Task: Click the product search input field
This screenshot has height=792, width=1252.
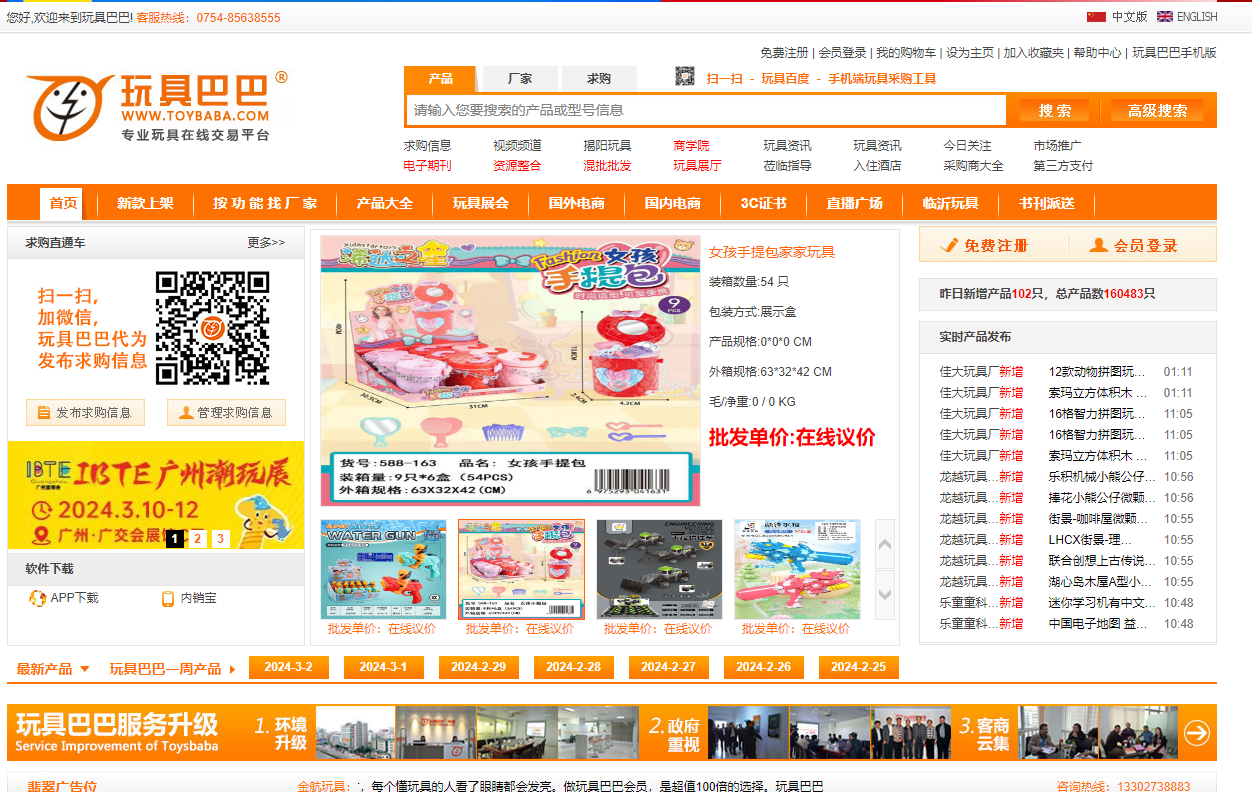Action: coord(706,110)
